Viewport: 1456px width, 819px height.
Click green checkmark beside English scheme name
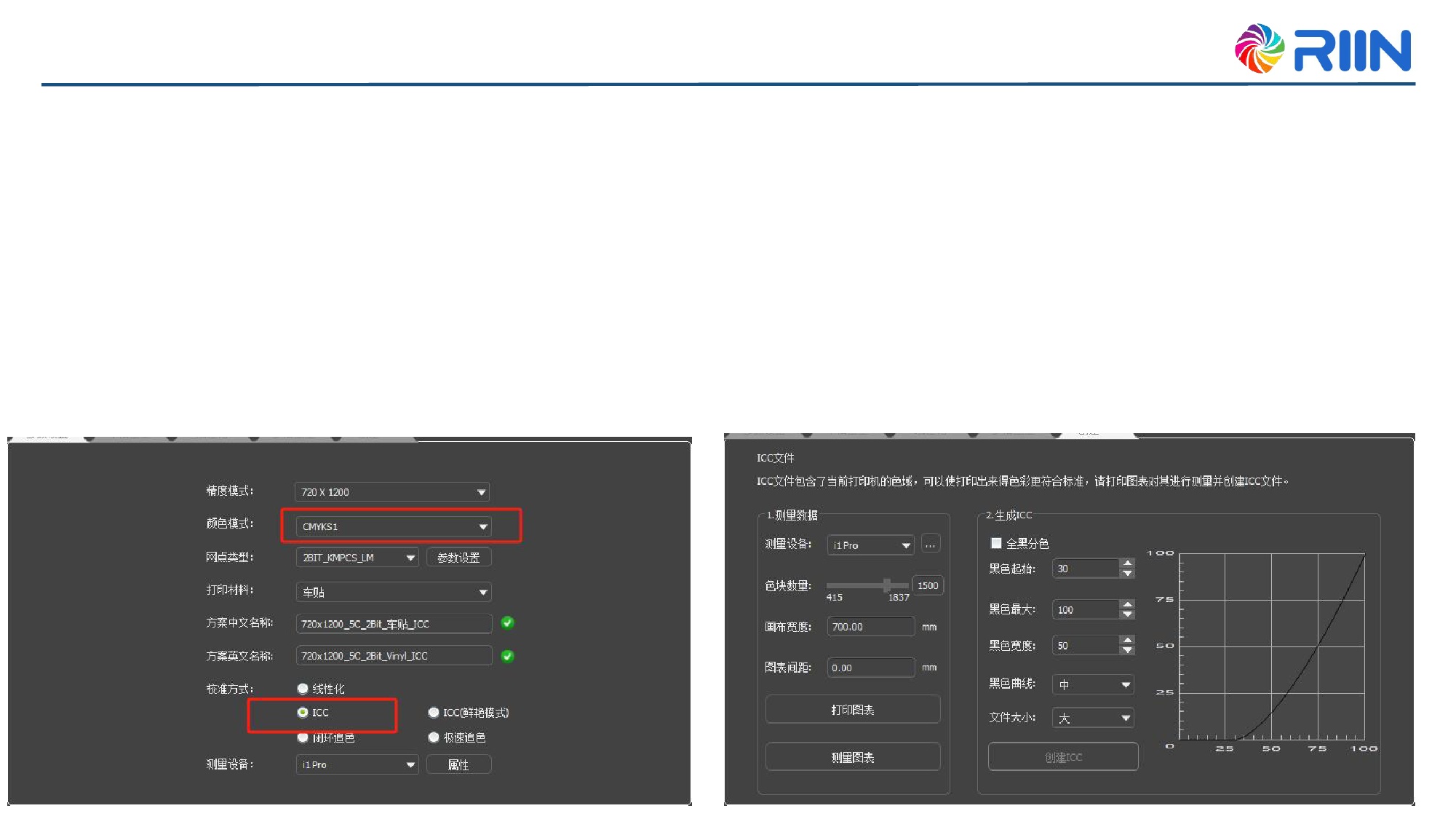[x=508, y=656]
